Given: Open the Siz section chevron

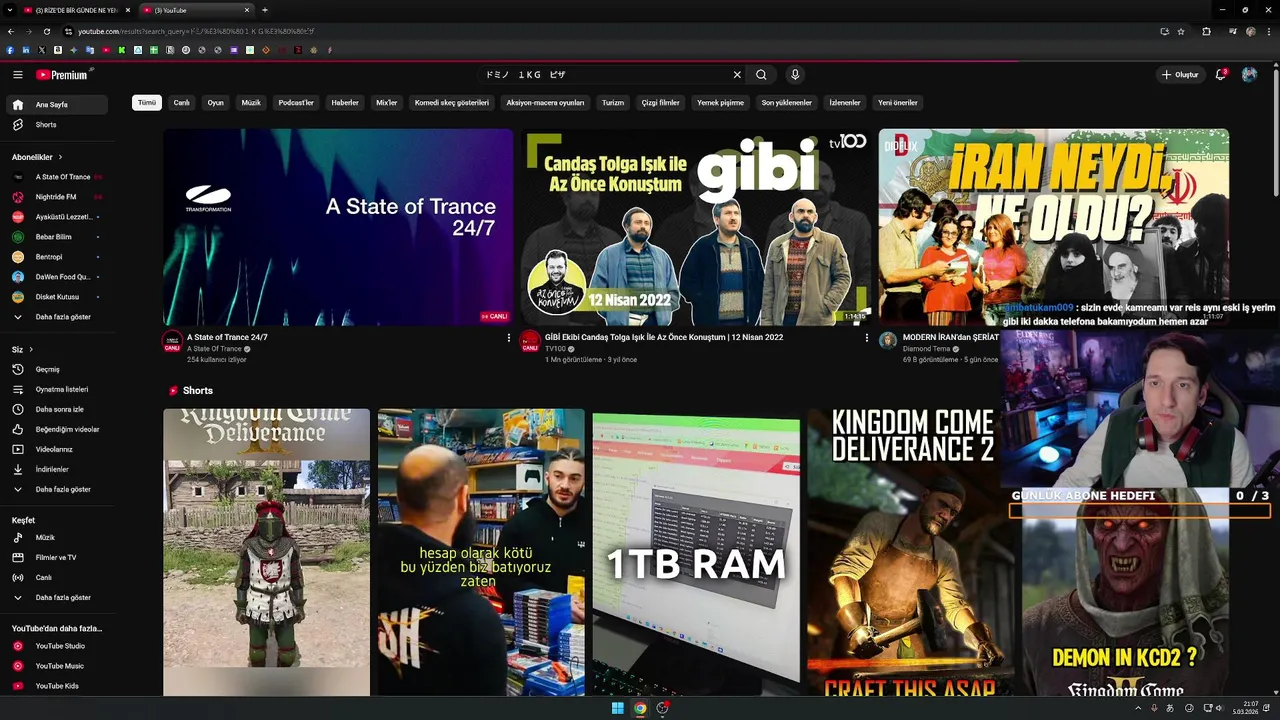Looking at the screenshot, I should 31,349.
